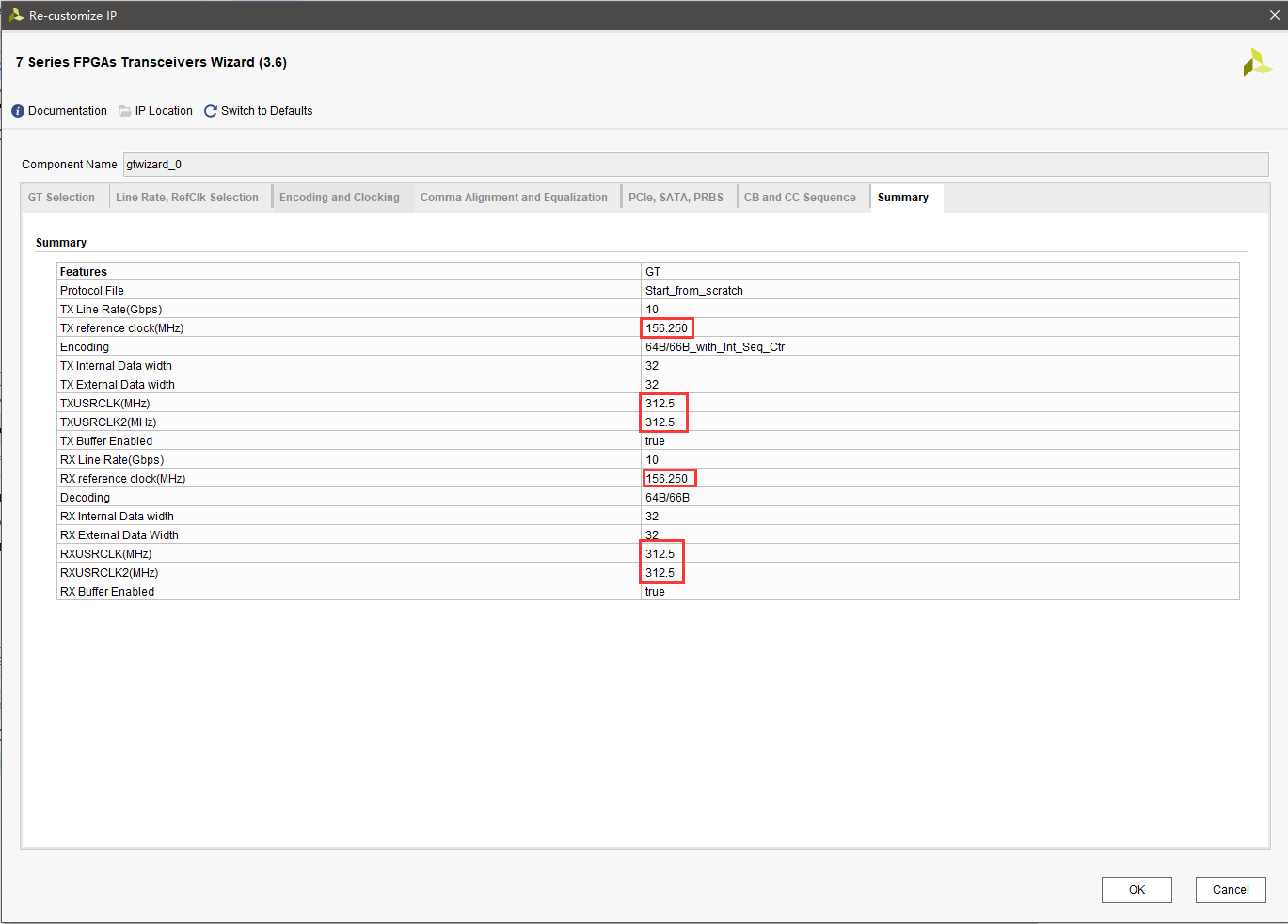Click the RXUSRCLK(MHz) label
This screenshot has width=1288, height=924.
(x=106, y=554)
